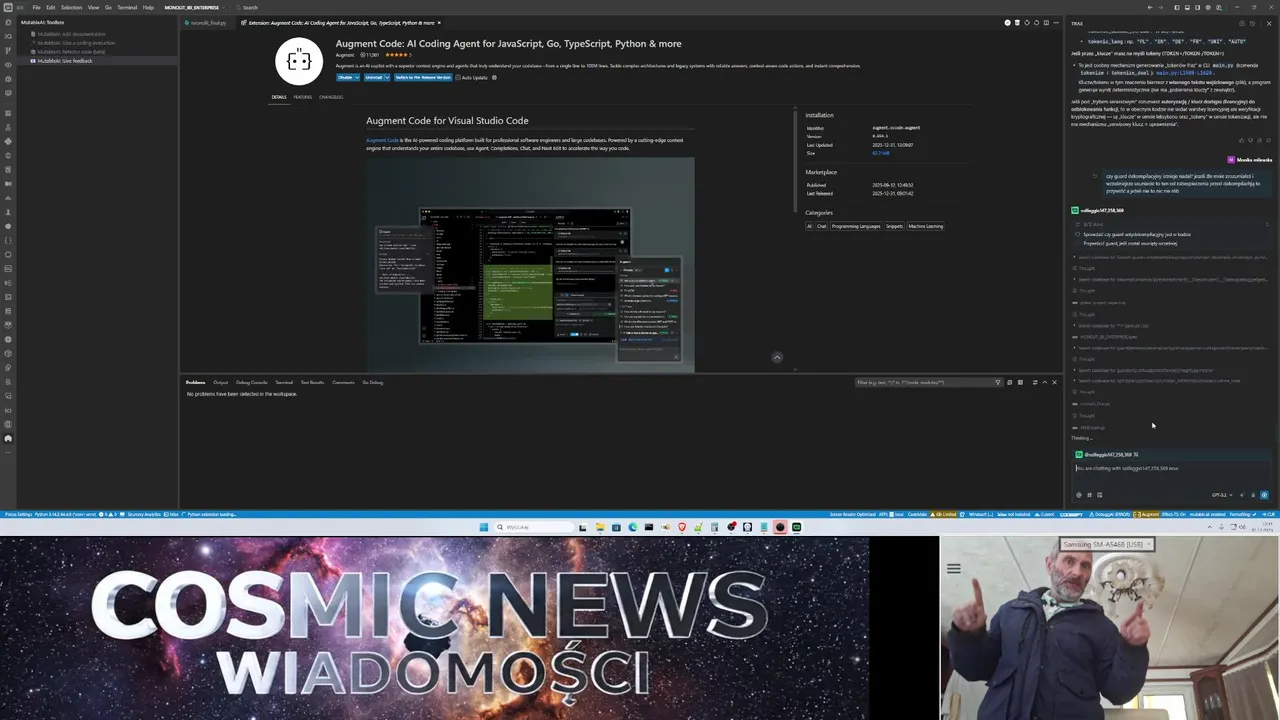The image size is (1280, 720).
Task: Open Brave browser from the taskbar
Action: 682,527
